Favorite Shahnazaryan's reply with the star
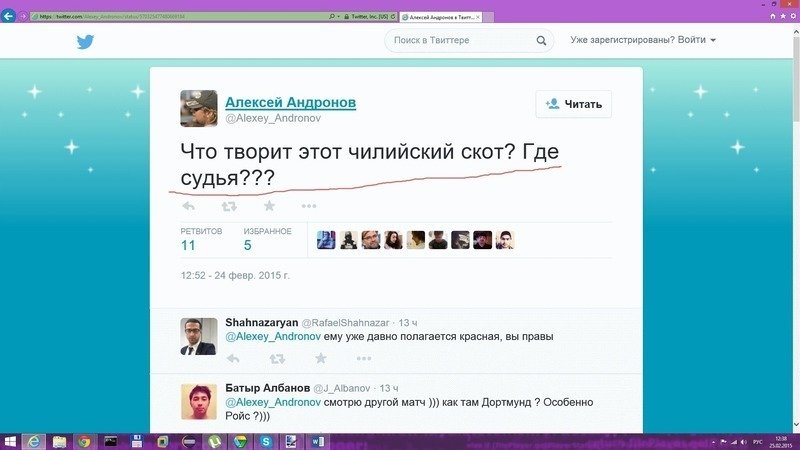 (x=320, y=358)
